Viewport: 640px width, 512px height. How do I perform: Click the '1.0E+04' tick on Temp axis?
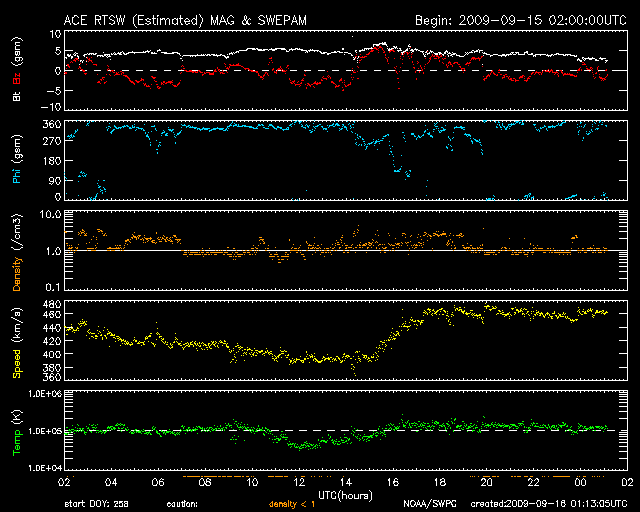pyautogui.click(x=45, y=468)
